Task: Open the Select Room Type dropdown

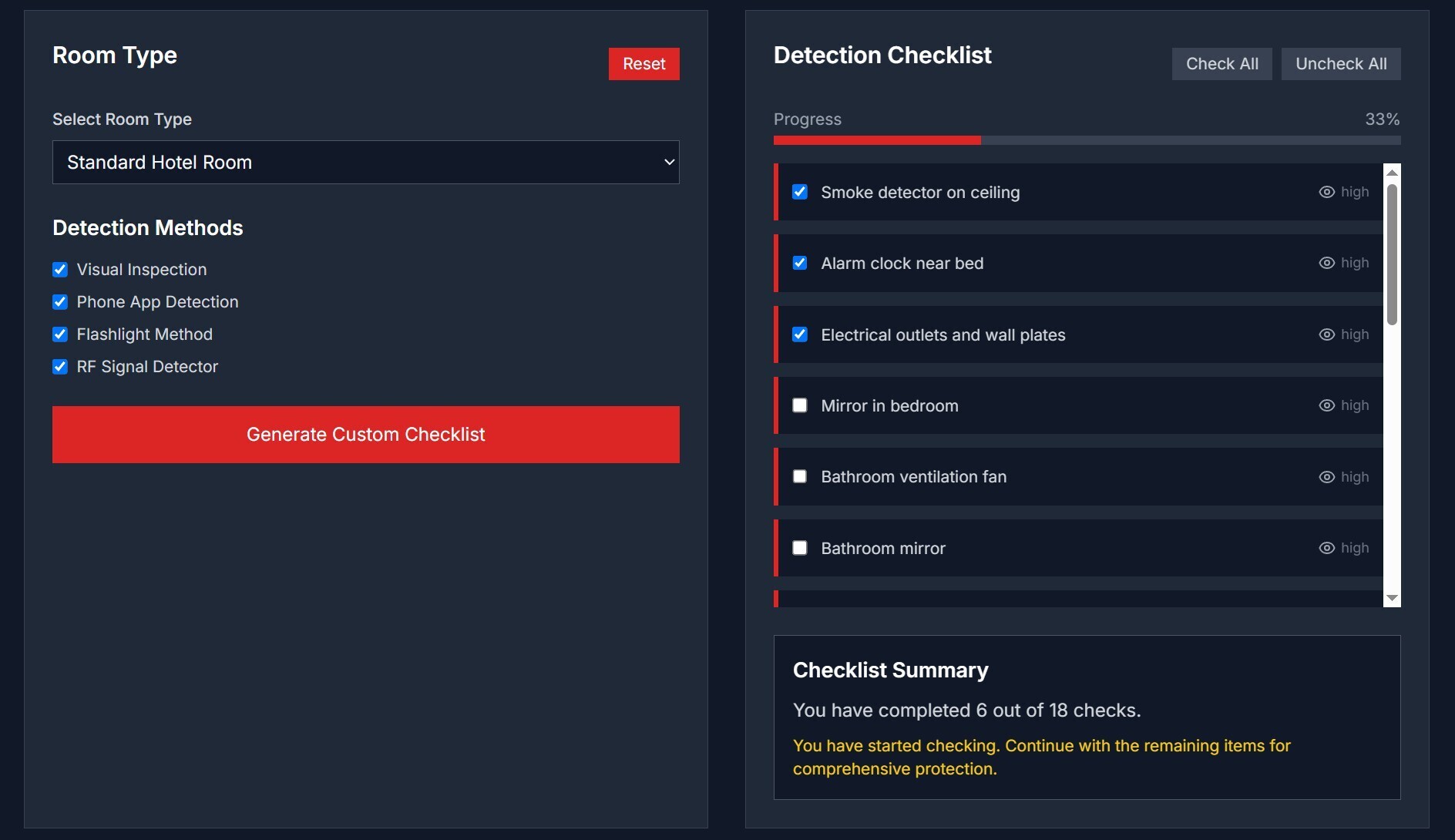Action: pyautogui.click(x=365, y=163)
